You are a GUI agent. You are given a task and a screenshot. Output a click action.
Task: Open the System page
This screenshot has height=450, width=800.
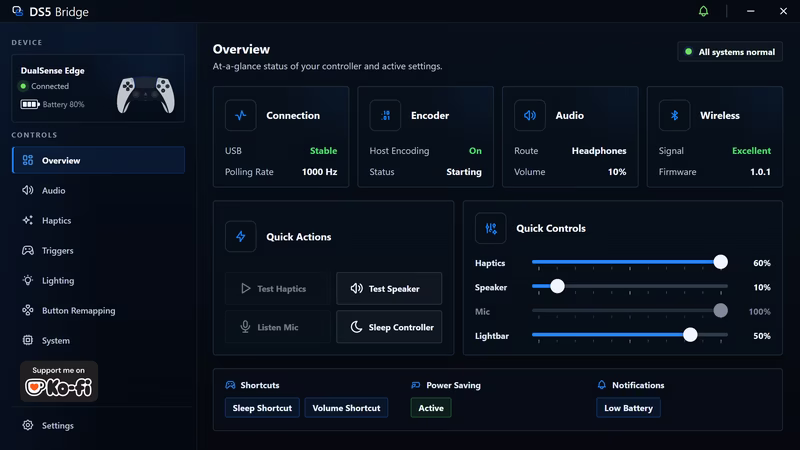point(98,340)
